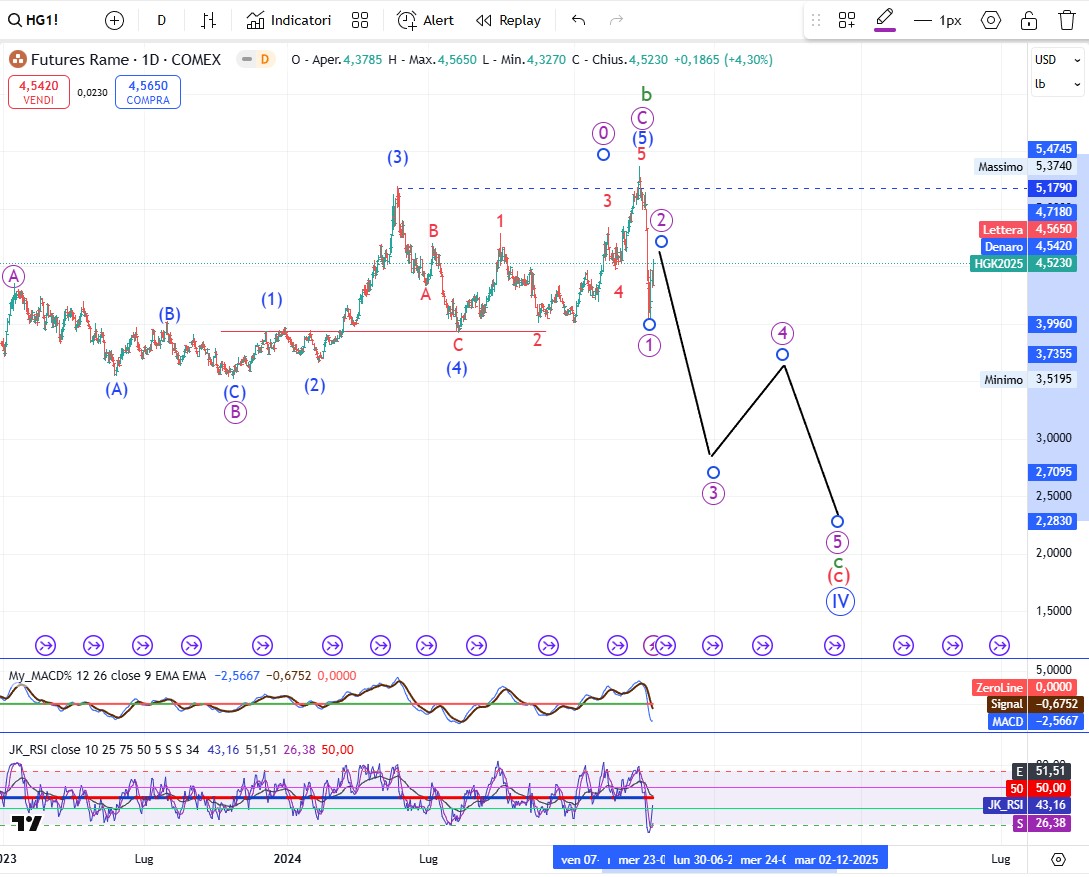Start bar Replay mode
The width and height of the screenshot is (1089, 877).
click(508, 20)
